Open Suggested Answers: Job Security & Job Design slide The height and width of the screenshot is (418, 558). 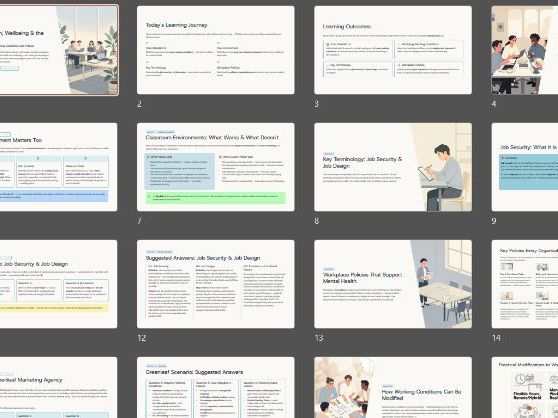(x=216, y=284)
